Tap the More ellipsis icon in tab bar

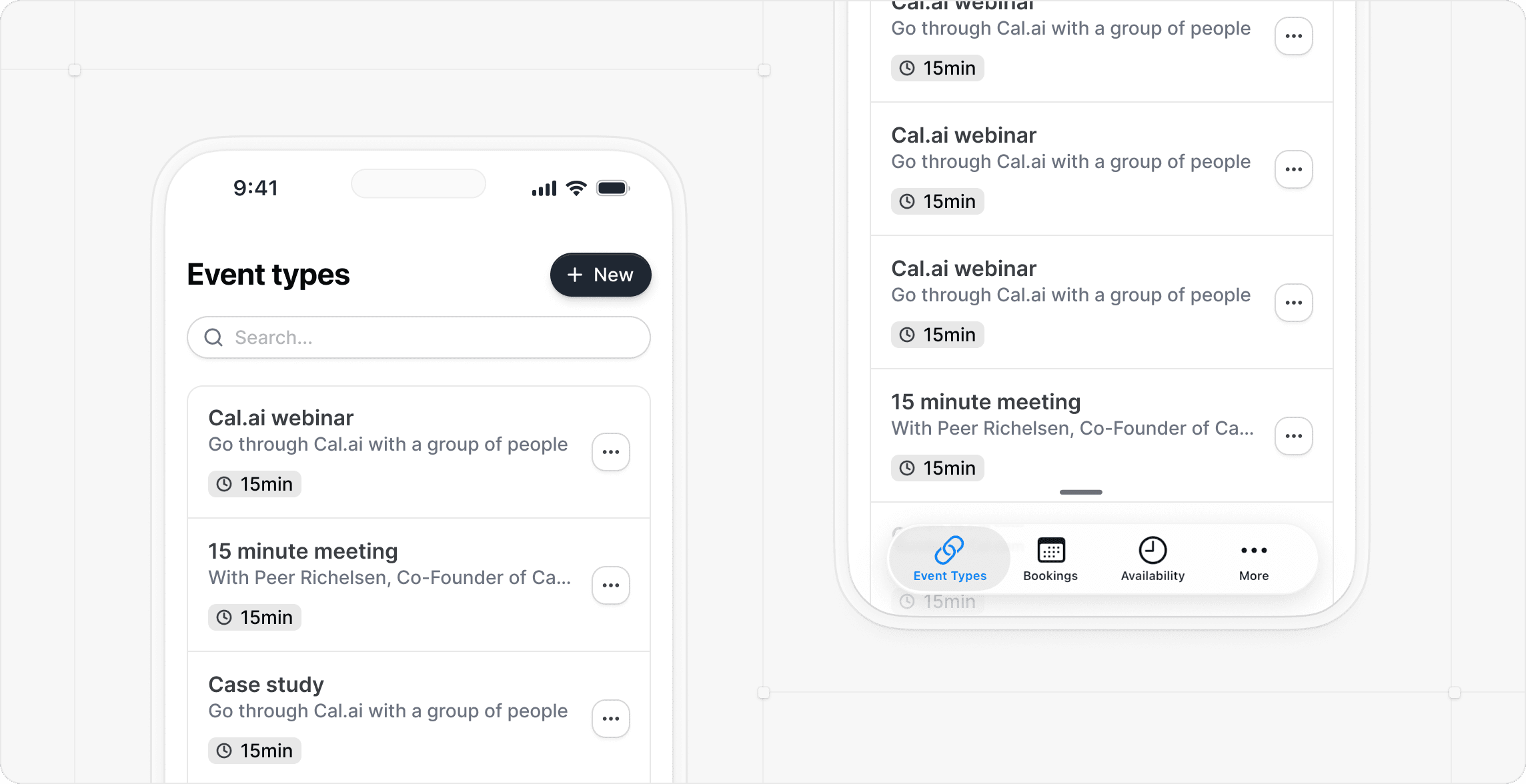point(1253,549)
